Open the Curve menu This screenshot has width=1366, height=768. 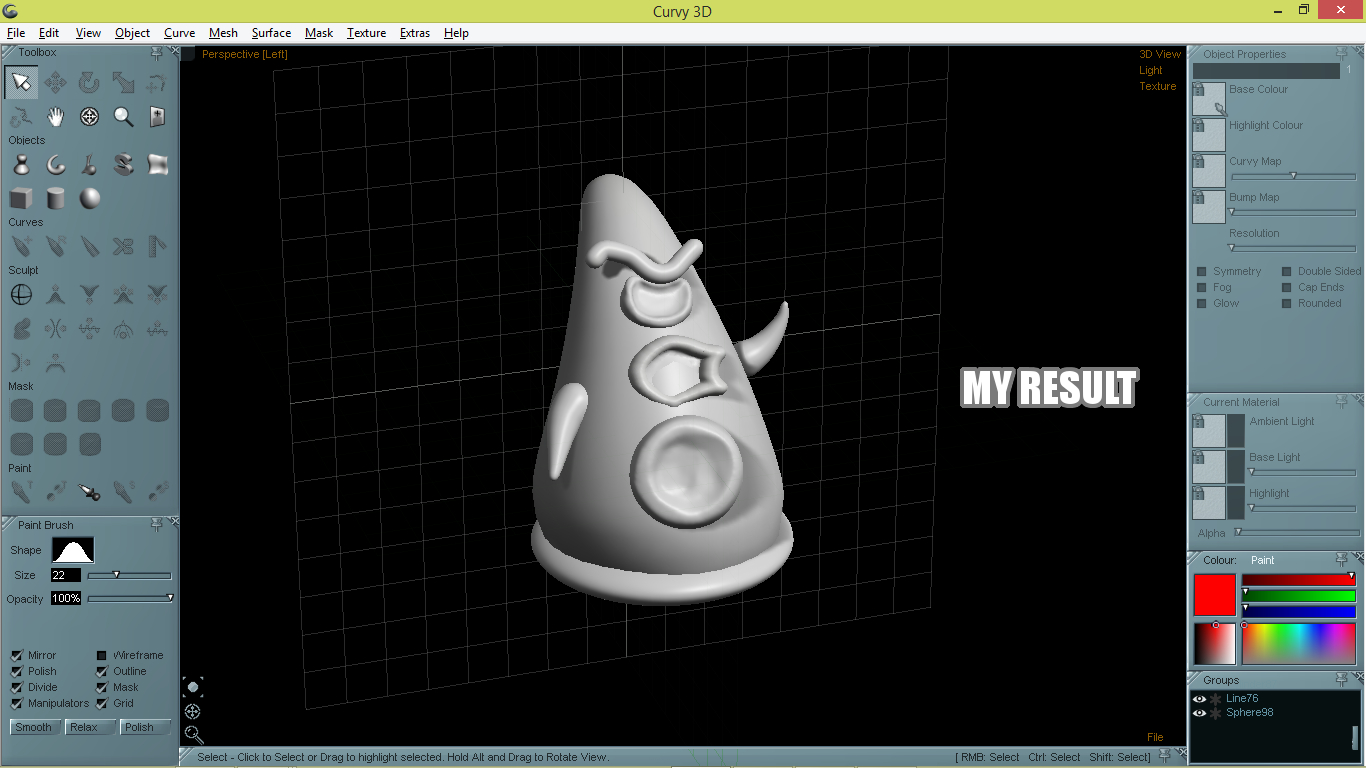[180, 33]
